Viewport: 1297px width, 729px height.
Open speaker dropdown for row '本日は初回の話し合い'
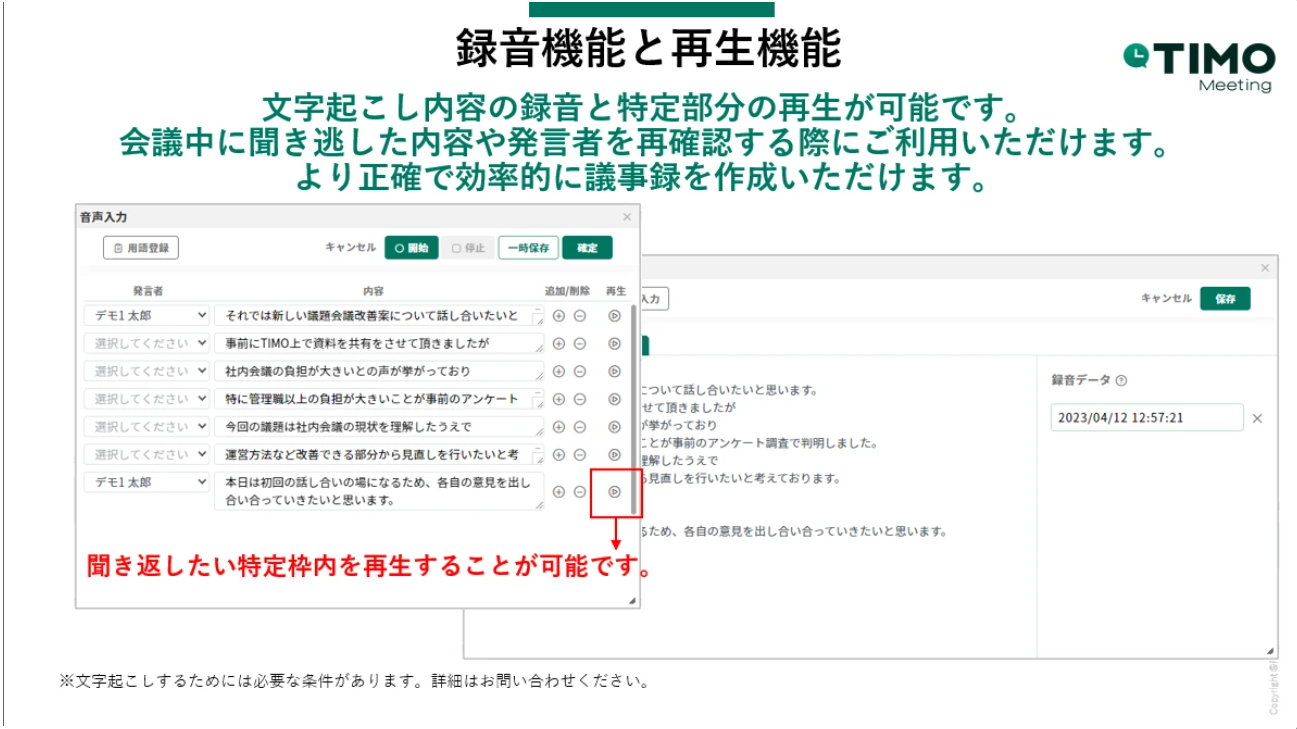point(147,482)
